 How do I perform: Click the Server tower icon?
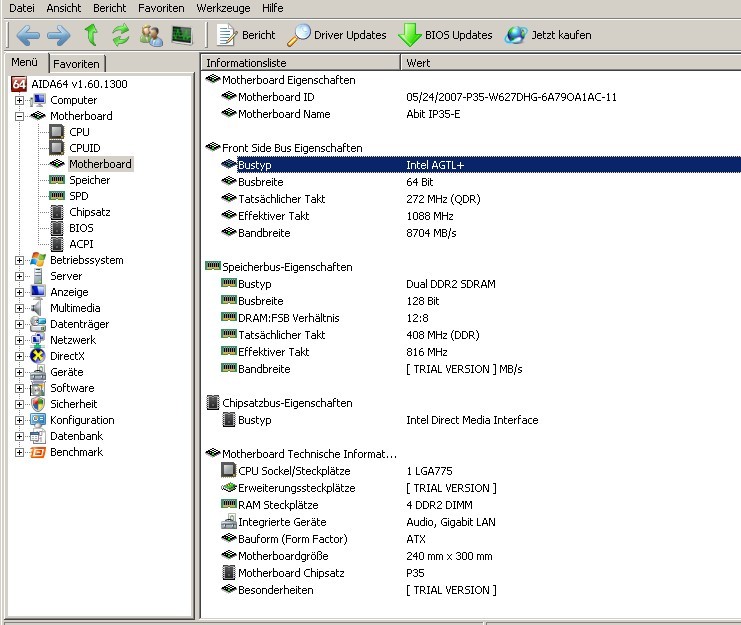click(x=38, y=276)
